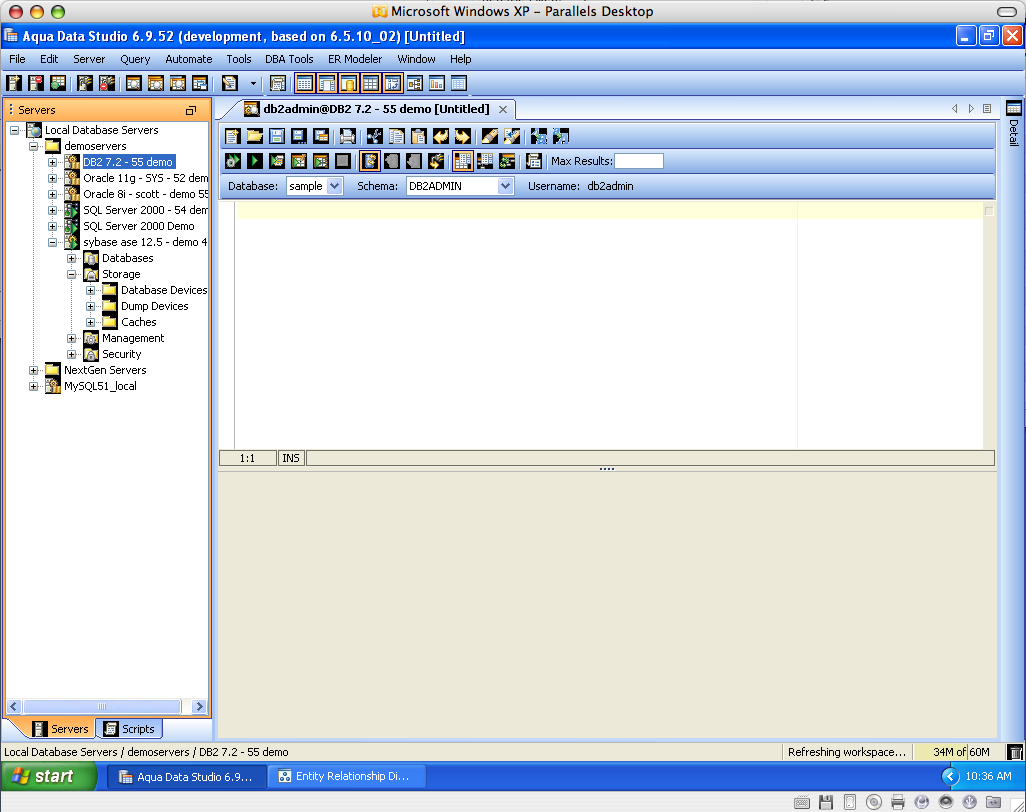Click the bar chart icon in main toolbar
The width and height of the screenshot is (1026, 812).
[x=436, y=83]
